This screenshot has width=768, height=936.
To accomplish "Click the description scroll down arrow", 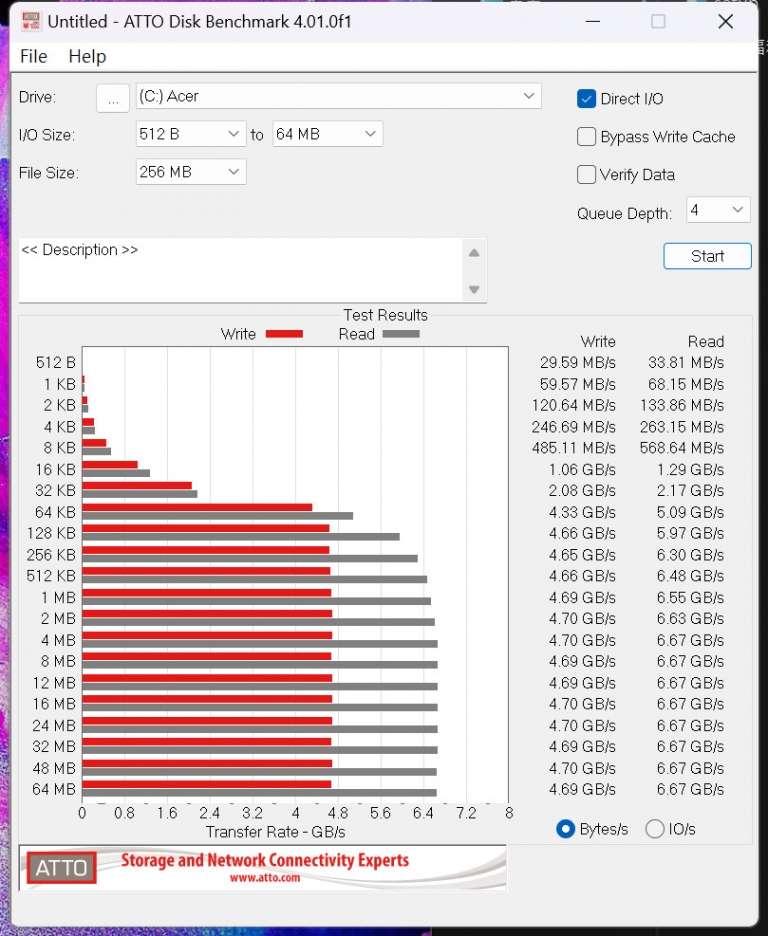I will tap(474, 290).
